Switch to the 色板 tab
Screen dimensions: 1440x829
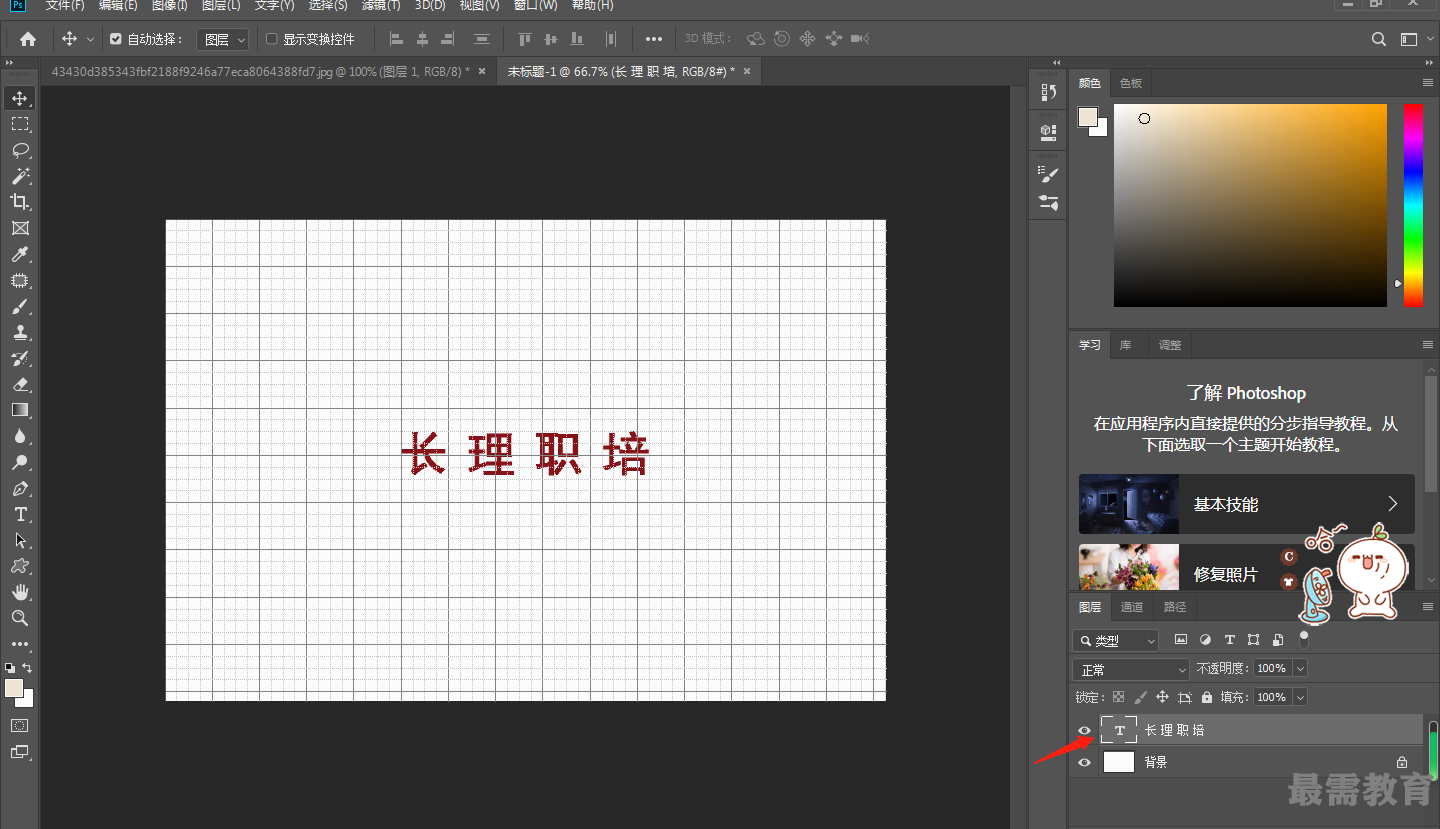click(x=1130, y=83)
